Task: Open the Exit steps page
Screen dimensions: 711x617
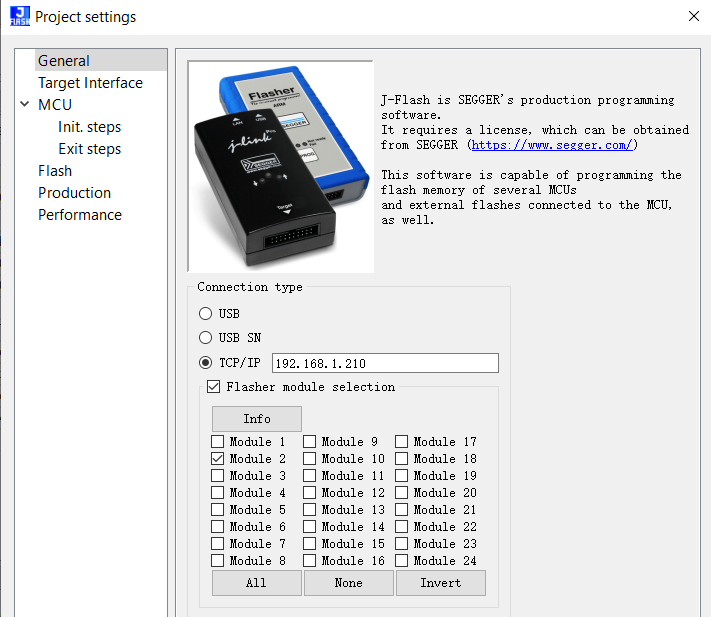Action: [x=89, y=149]
